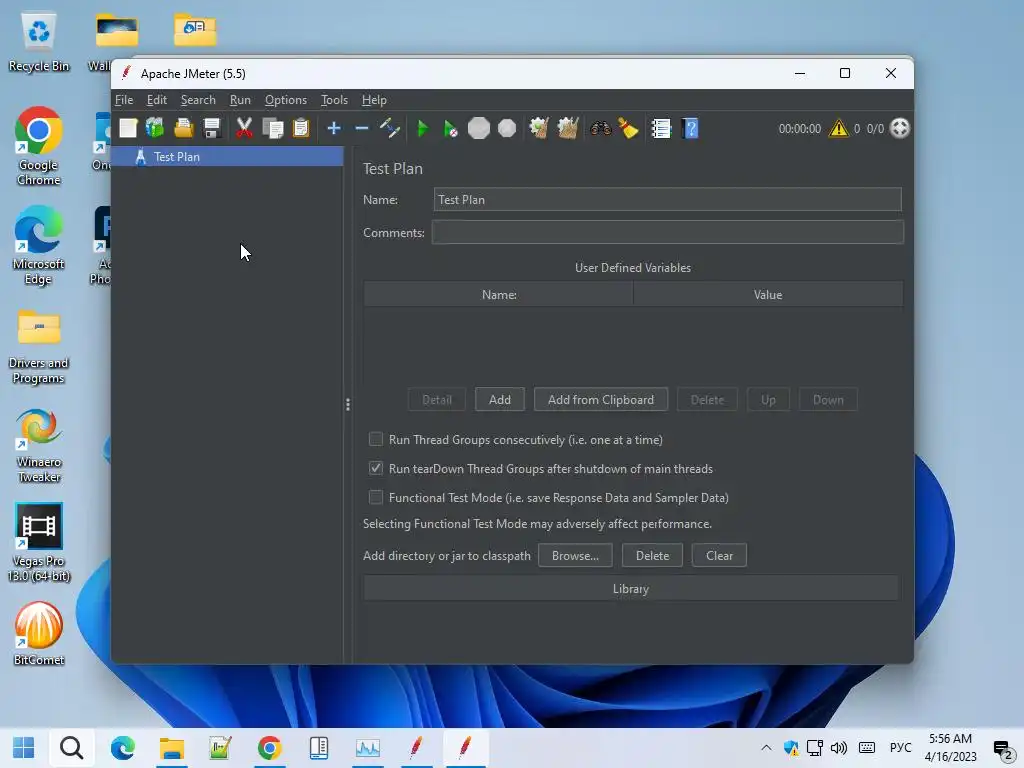
Task: Select BitComet desktop shortcut
Action: pos(39,633)
